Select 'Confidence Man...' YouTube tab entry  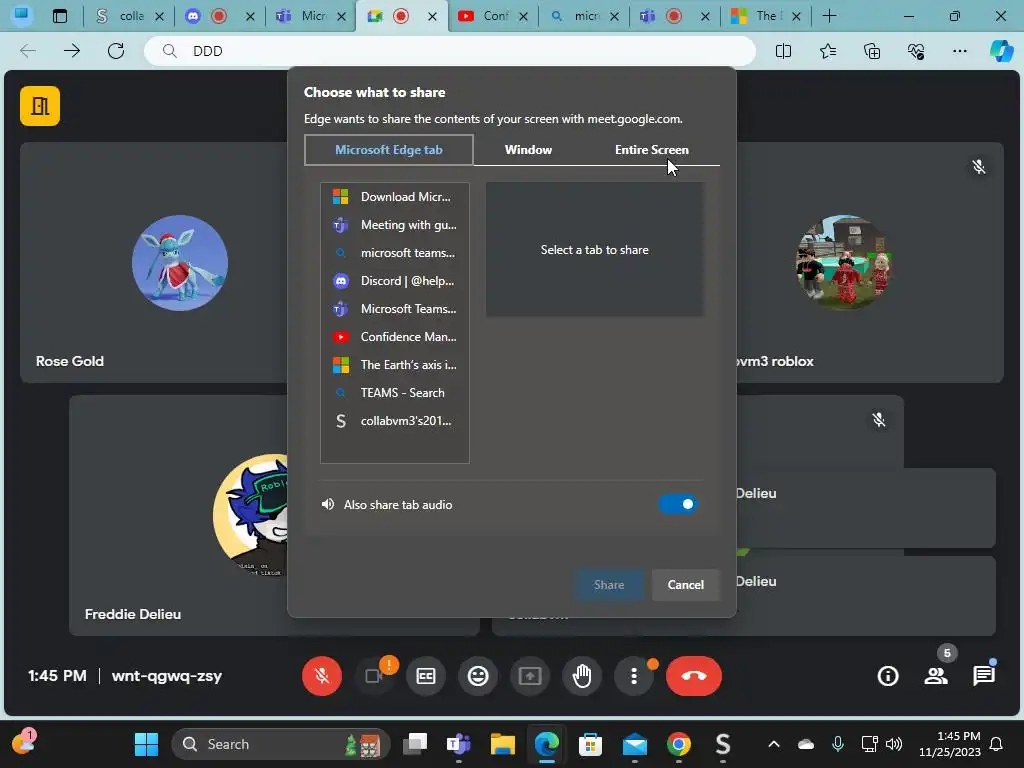click(x=395, y=337)
